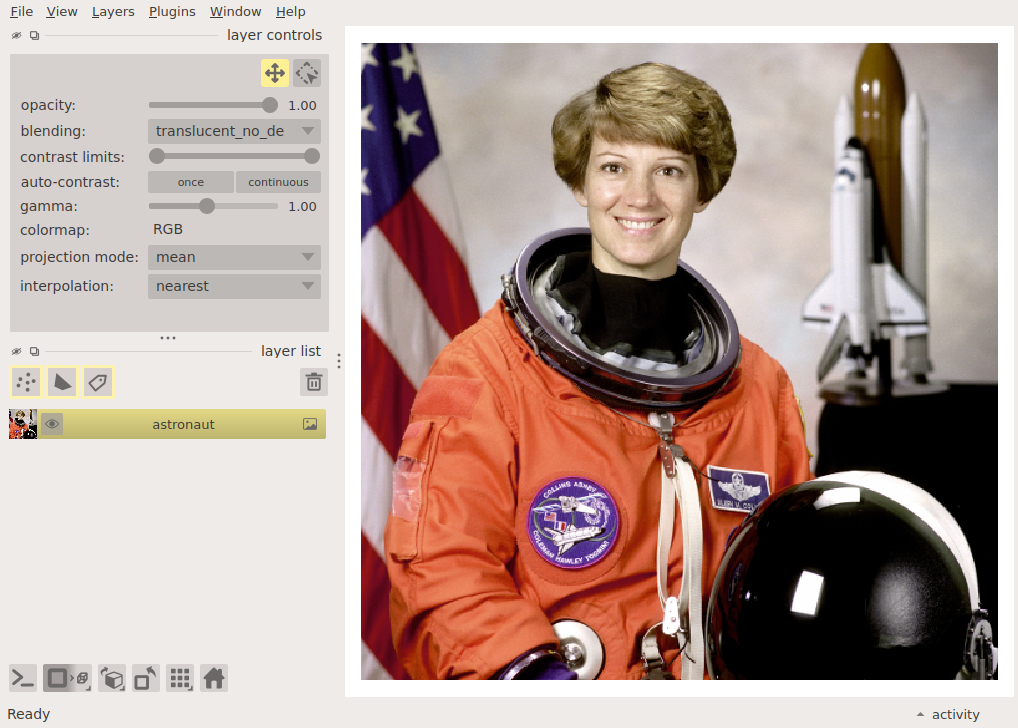
Task: Roll dimensions with the cube icon
Action: 112,679
